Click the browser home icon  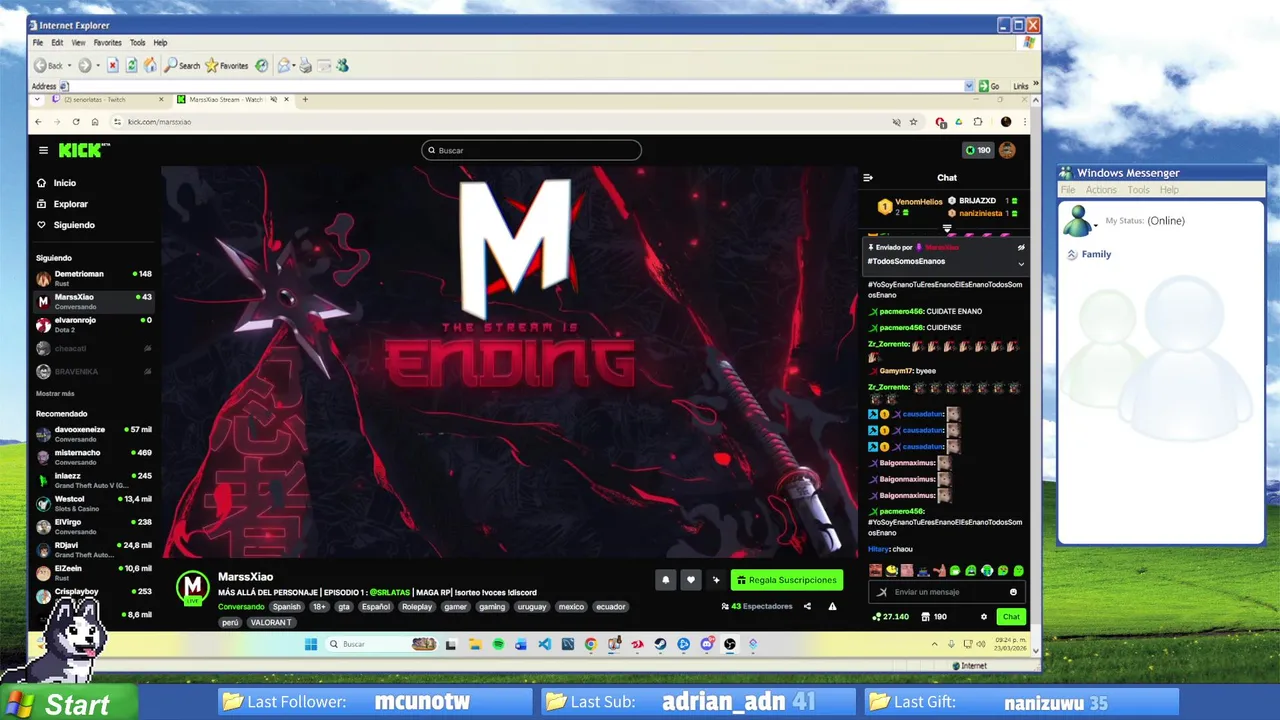tap(95, 122)
